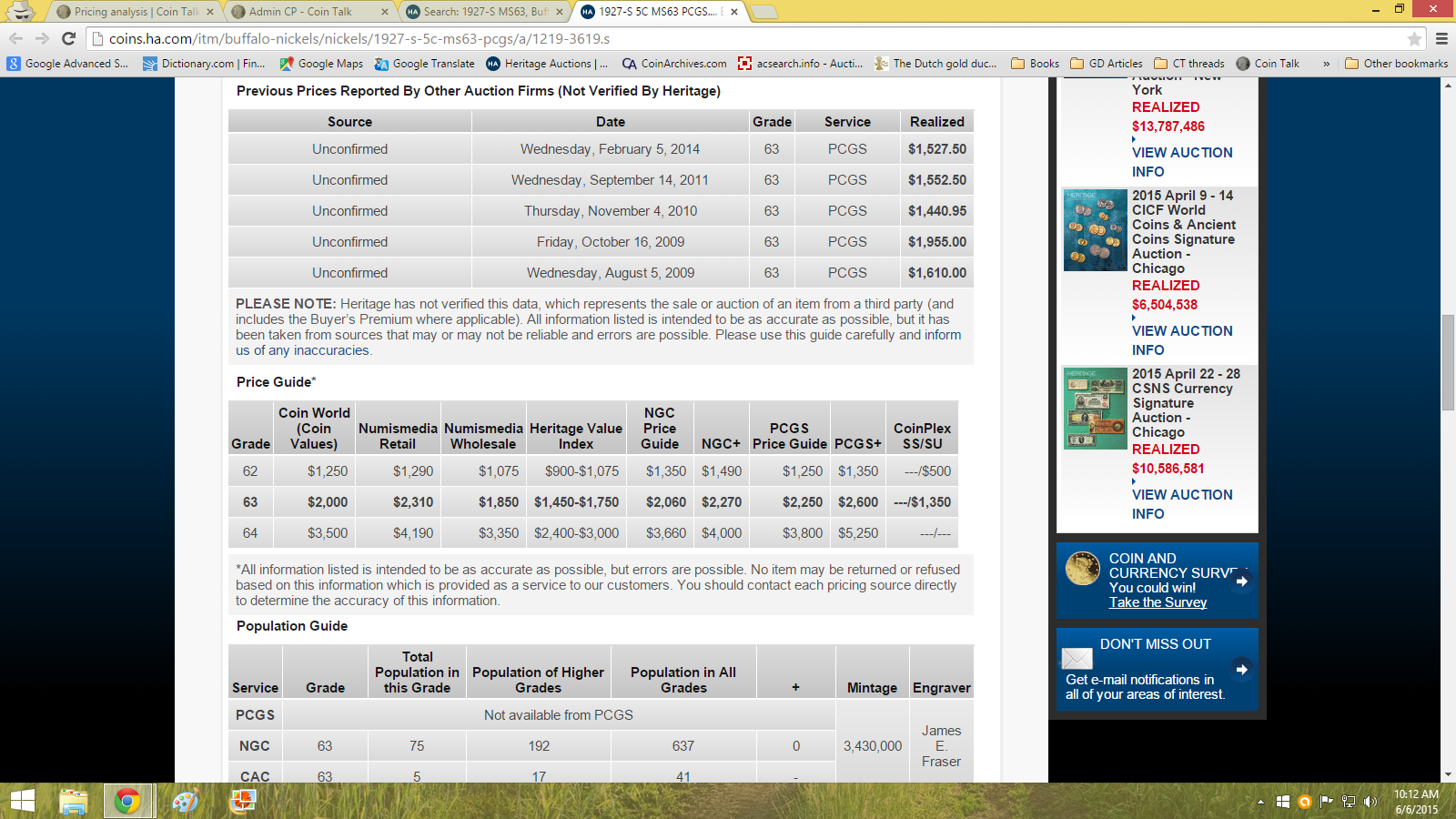
Task: Go back using the back arrow
Action: (x=15, y=38)
